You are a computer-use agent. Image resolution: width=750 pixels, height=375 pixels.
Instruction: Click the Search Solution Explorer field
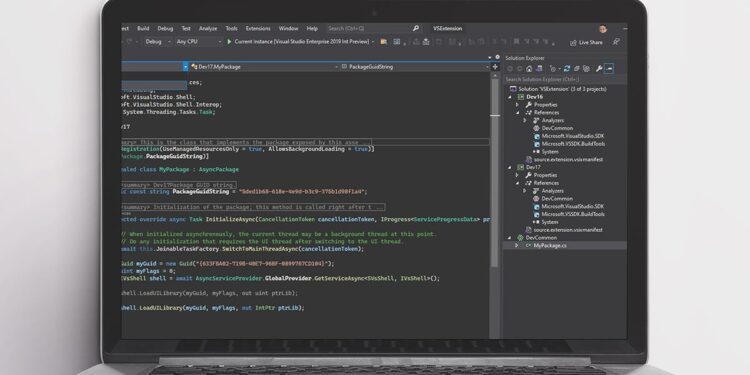point(564,79)
